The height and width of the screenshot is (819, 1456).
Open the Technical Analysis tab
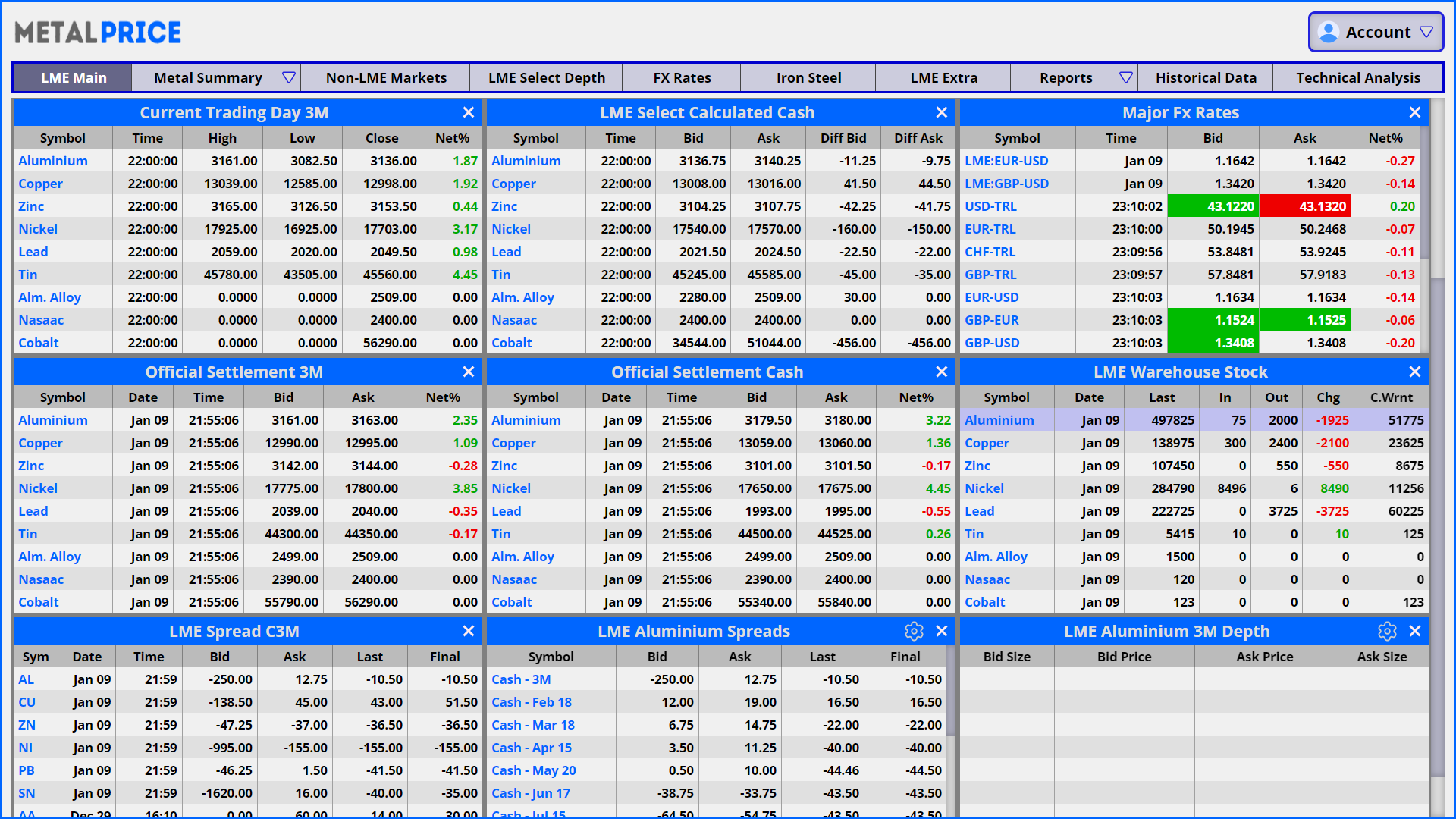[1357, 77]
